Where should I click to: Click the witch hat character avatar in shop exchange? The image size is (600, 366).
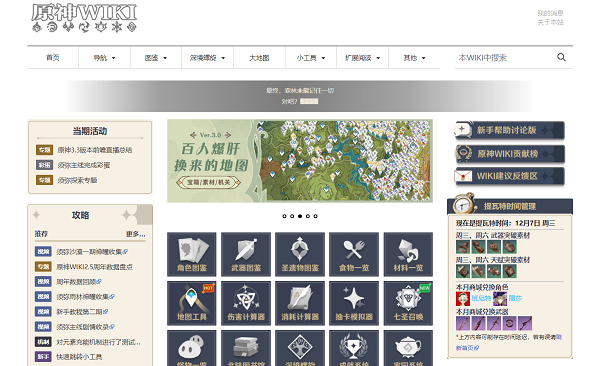(x=500, y=298)
